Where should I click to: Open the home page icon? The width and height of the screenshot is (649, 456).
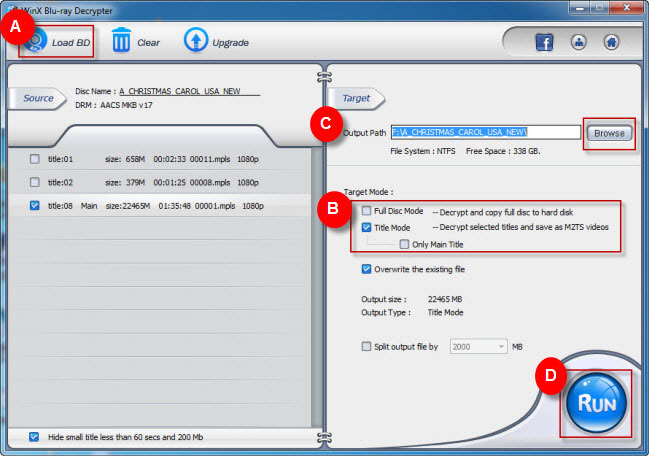tap(611, 42)
